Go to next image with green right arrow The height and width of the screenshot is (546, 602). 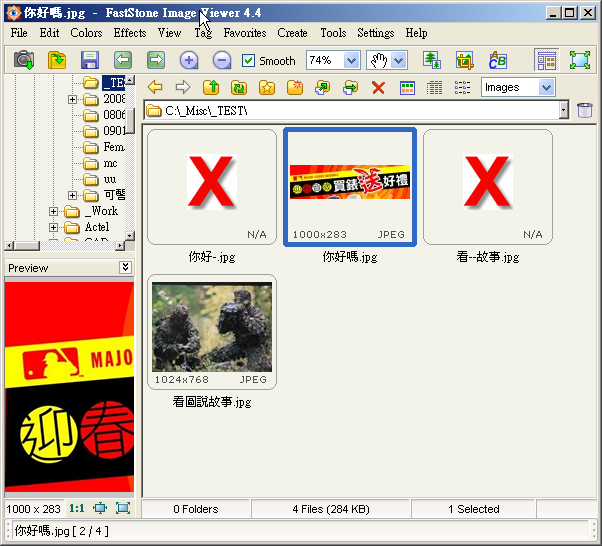pos(156,60)
